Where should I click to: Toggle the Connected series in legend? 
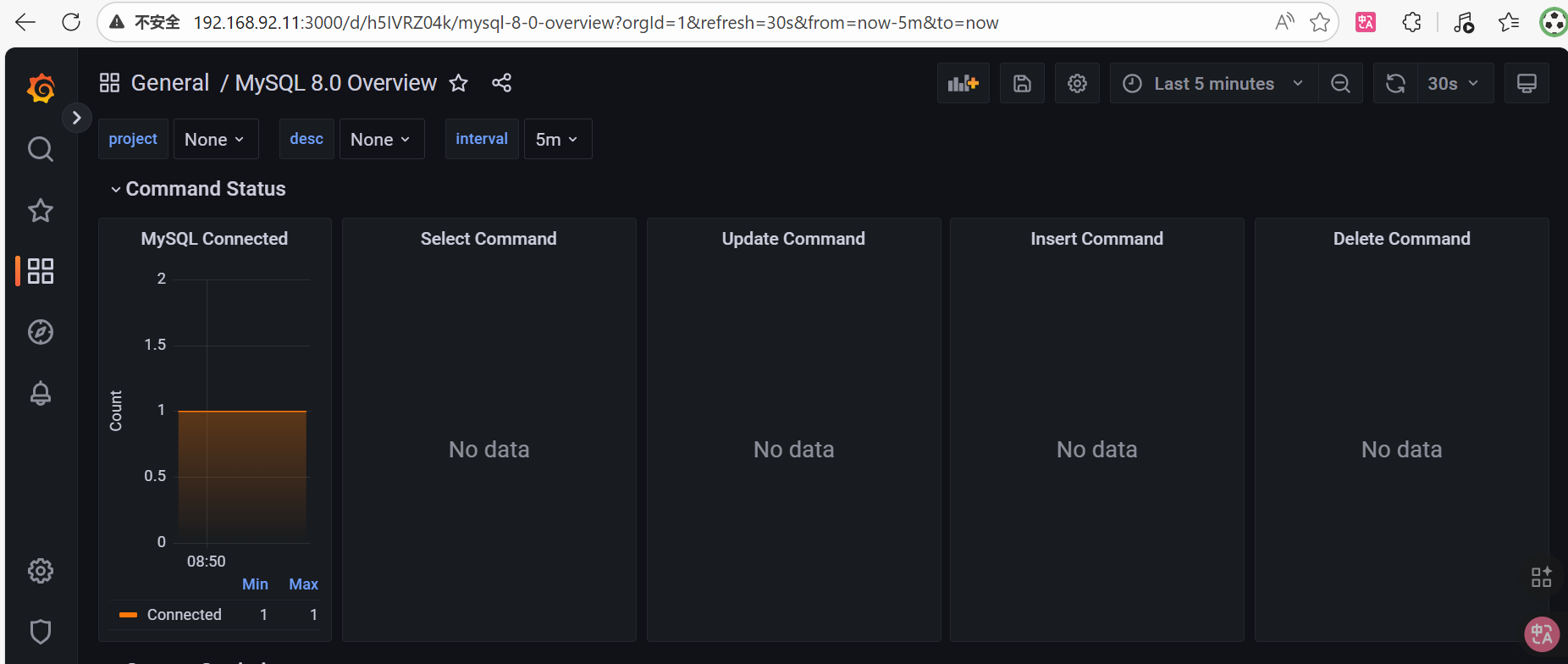[185, 615]
